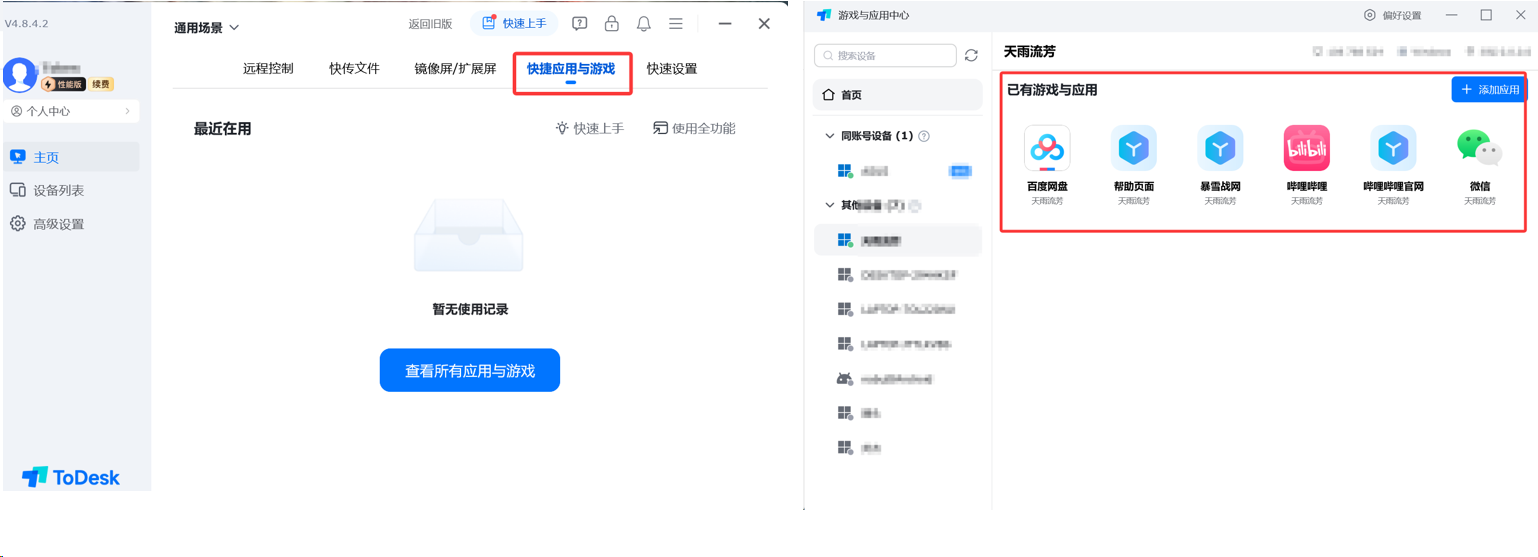The width and height of the screenshot is (1538, 557).
Task: Switch to the 快传文件 tab
Action: coord(354,69)
